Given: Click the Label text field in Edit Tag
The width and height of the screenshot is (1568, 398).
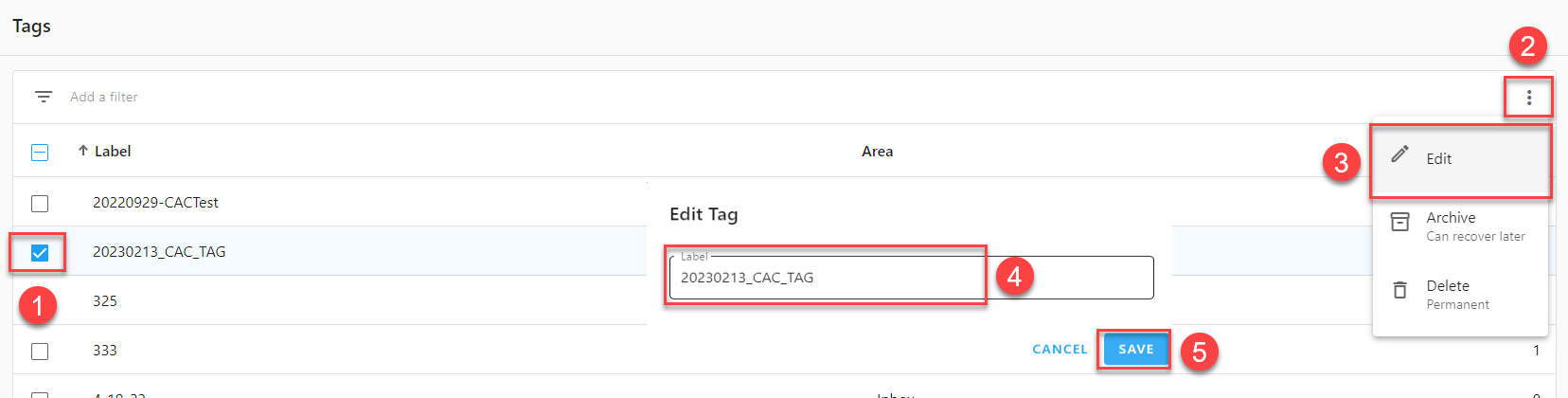Looking at the screenshot, I should pyautogui.click(x=909, y=278).
